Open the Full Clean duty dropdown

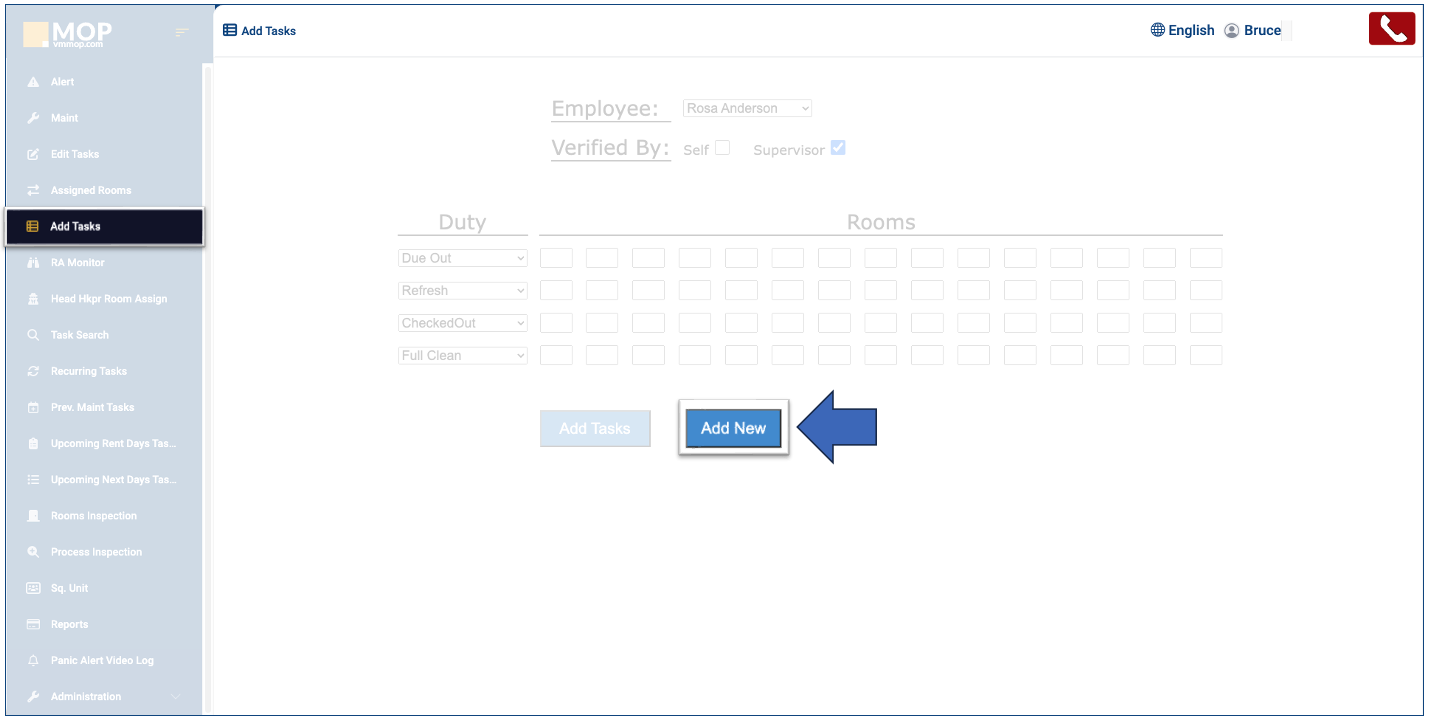click(463, 355)
